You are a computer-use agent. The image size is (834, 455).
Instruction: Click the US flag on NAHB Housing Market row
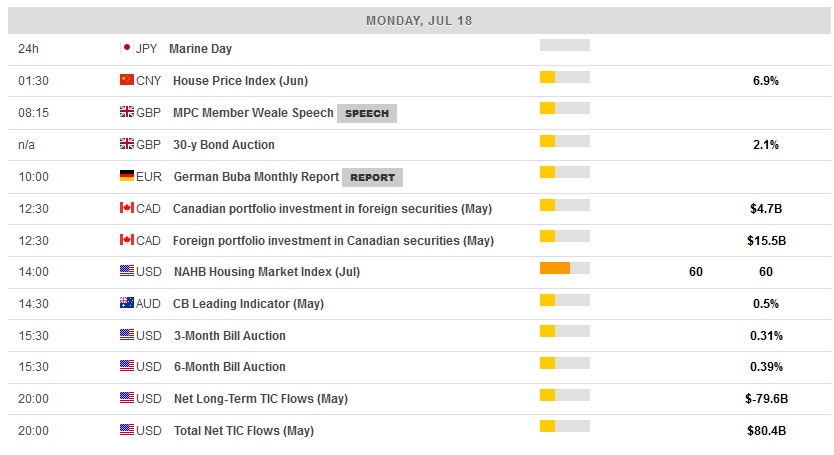click(126, 271)
